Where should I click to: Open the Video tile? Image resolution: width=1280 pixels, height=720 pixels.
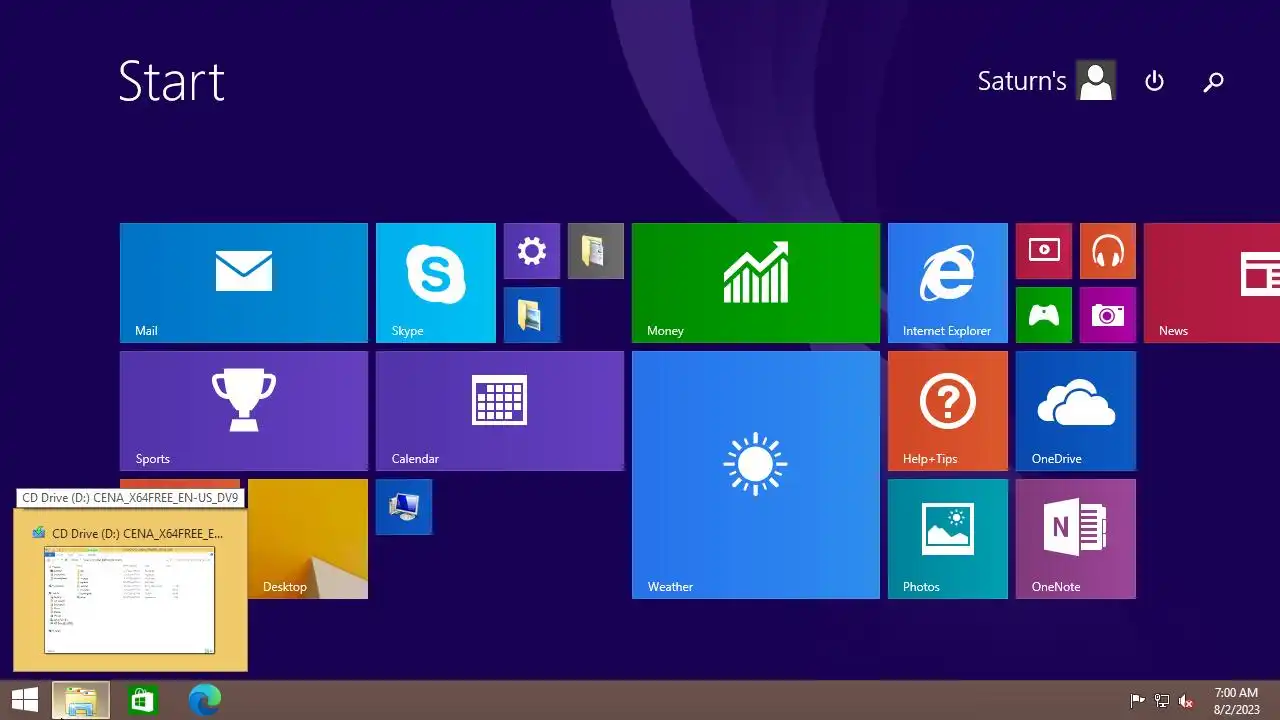pos(1044,251)
